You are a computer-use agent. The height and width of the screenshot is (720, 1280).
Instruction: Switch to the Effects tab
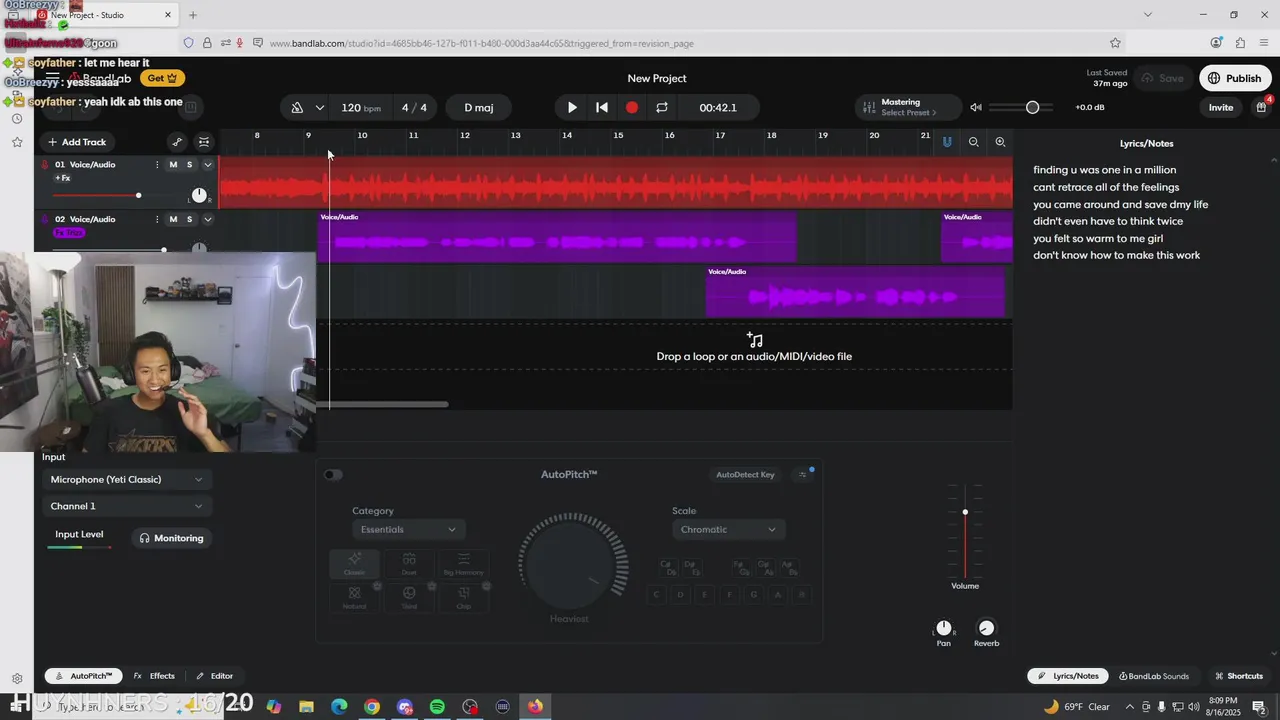click(x=154, y=676)
